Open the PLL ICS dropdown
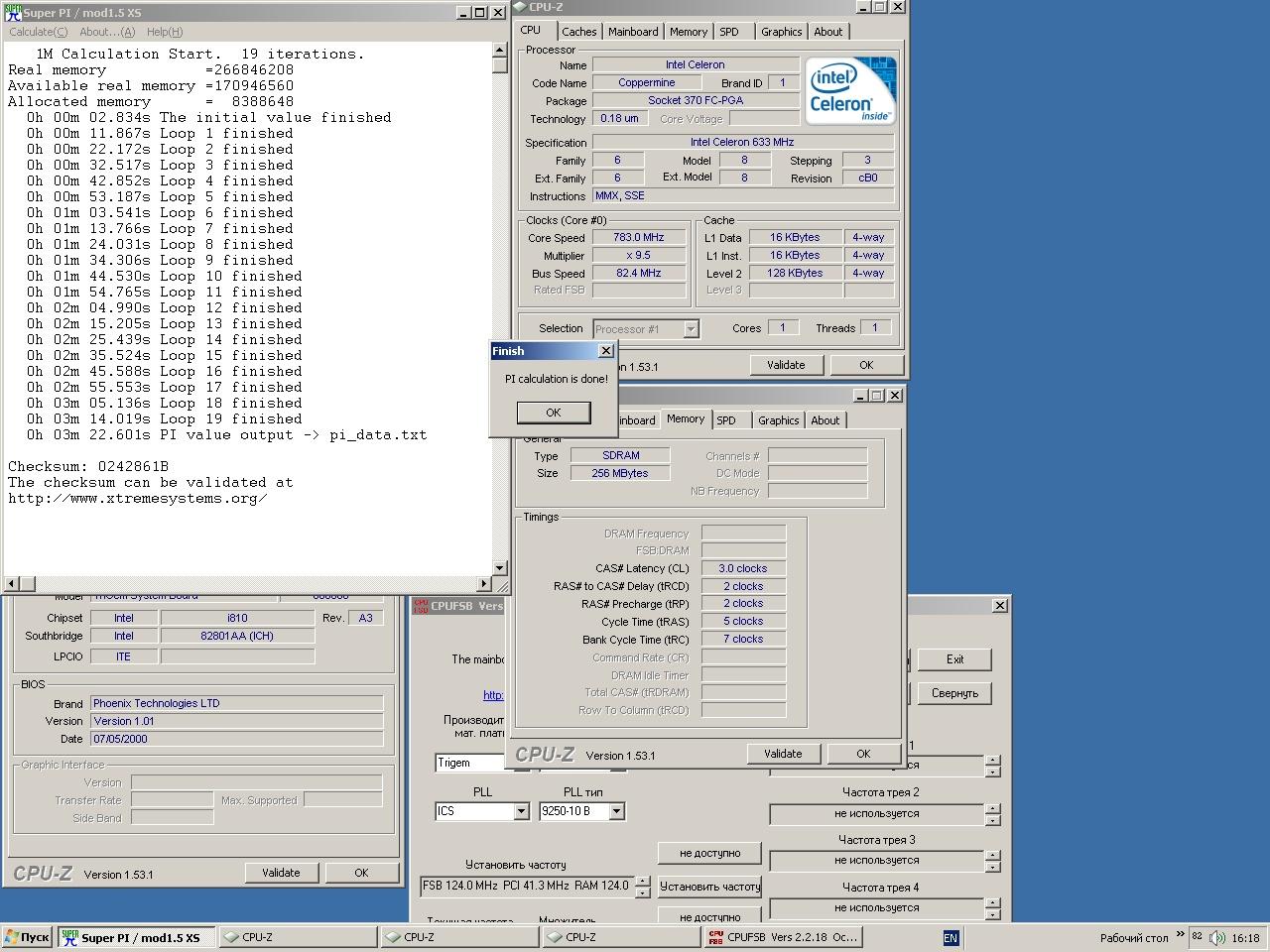 coord(521,811)
